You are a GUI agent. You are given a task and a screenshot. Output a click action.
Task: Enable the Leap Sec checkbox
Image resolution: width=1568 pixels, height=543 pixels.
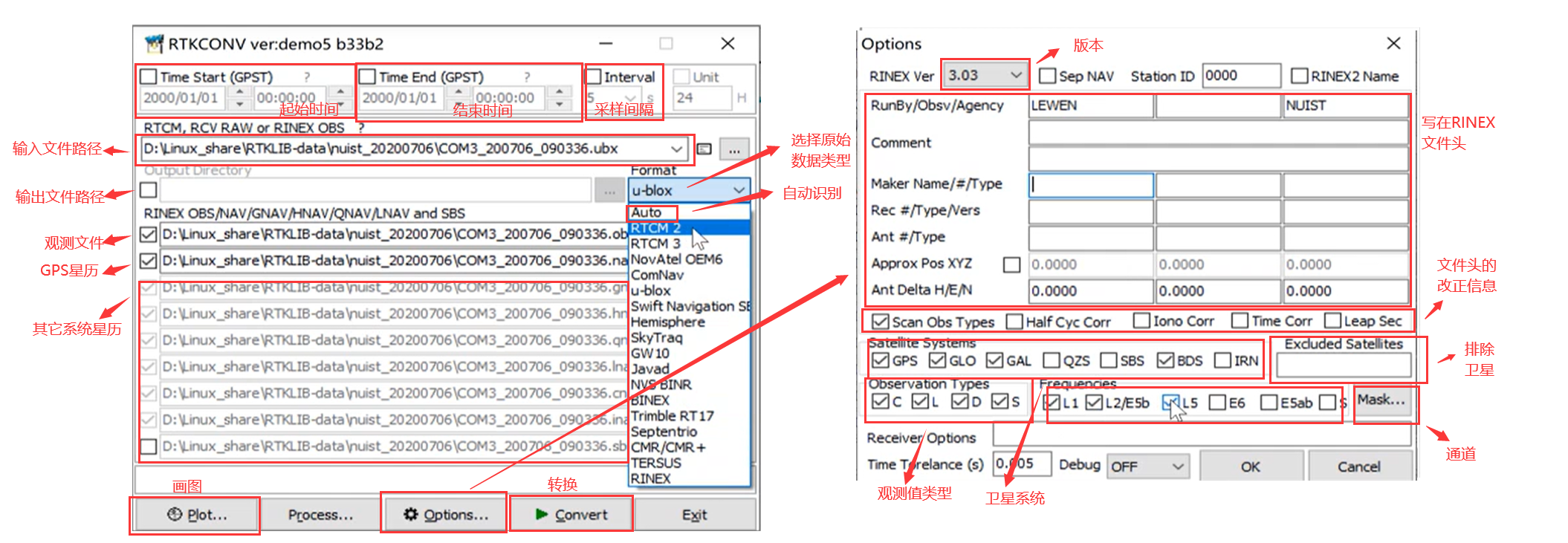pos(1332,321)
